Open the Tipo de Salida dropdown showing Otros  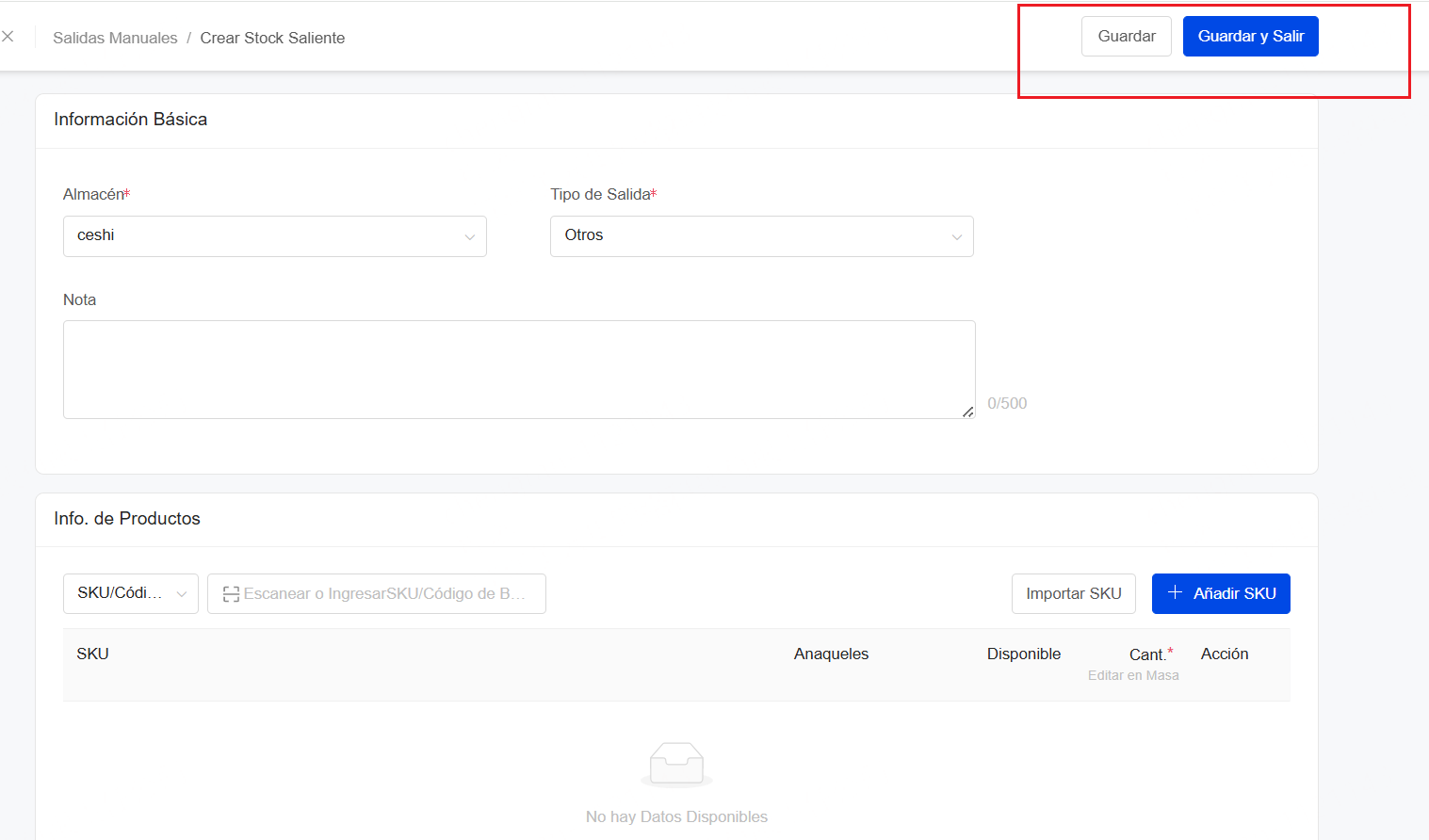(762, 236)
